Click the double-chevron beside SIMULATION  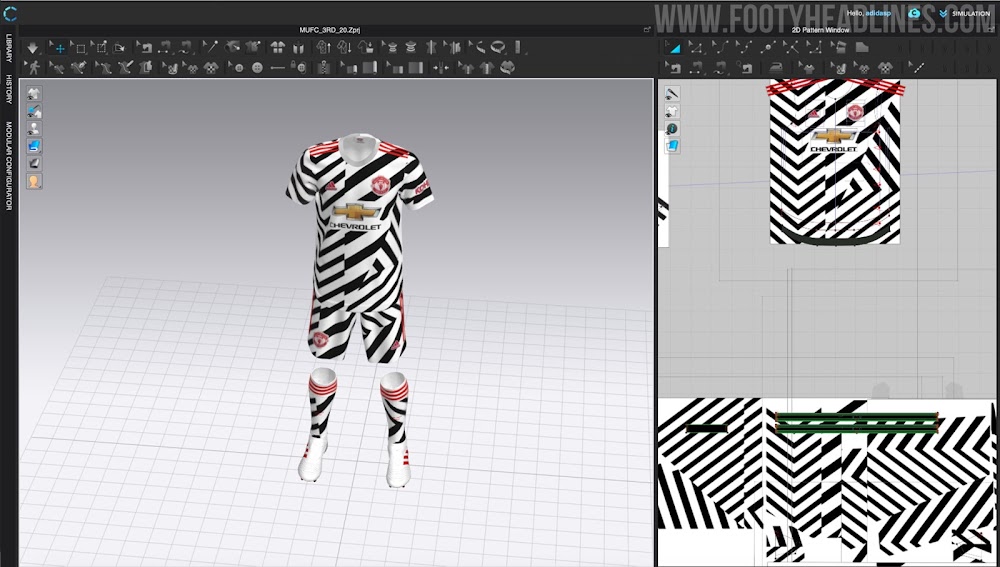click(x=943, y=13)
